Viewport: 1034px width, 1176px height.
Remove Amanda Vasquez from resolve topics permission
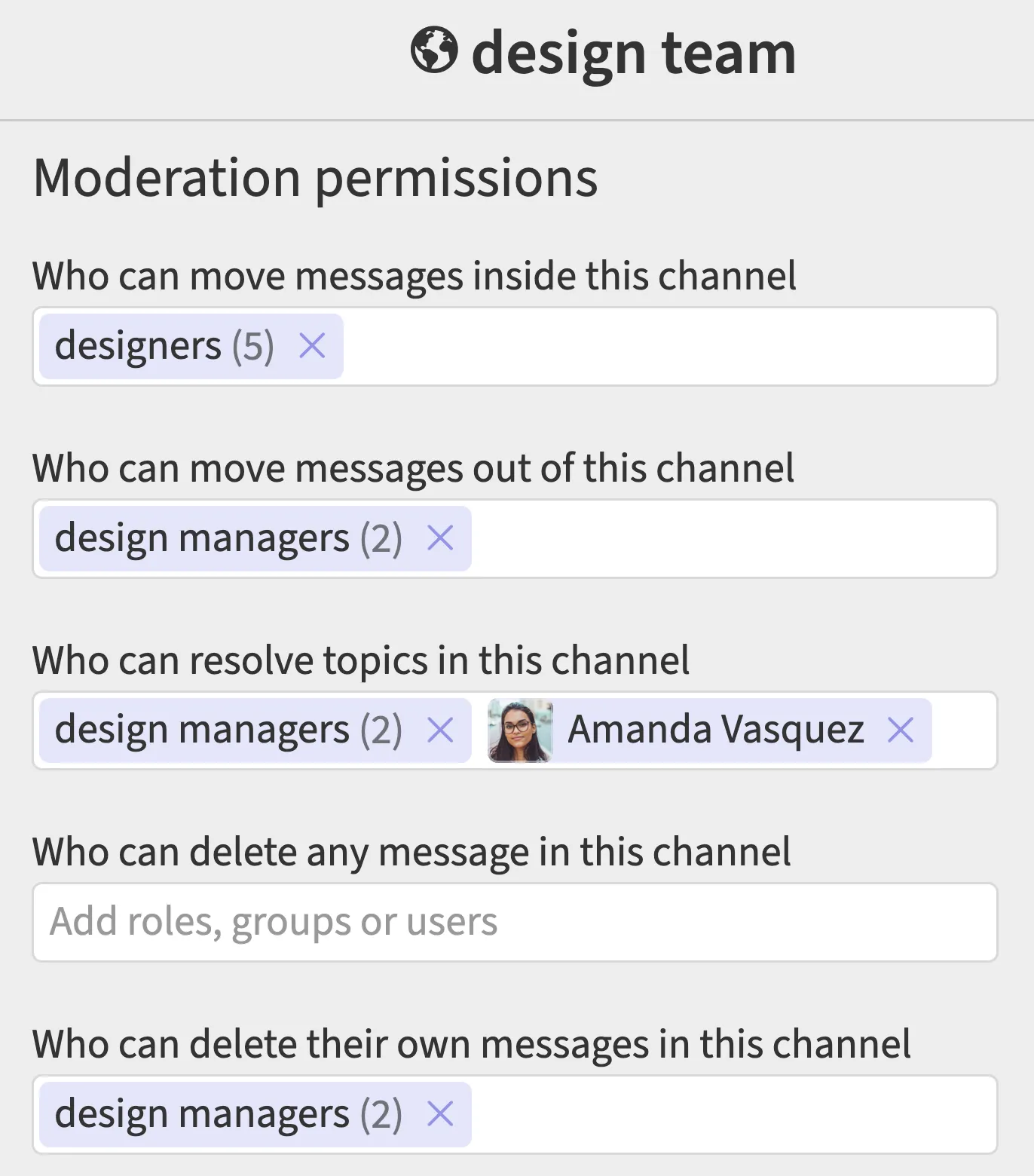(900, 730)
